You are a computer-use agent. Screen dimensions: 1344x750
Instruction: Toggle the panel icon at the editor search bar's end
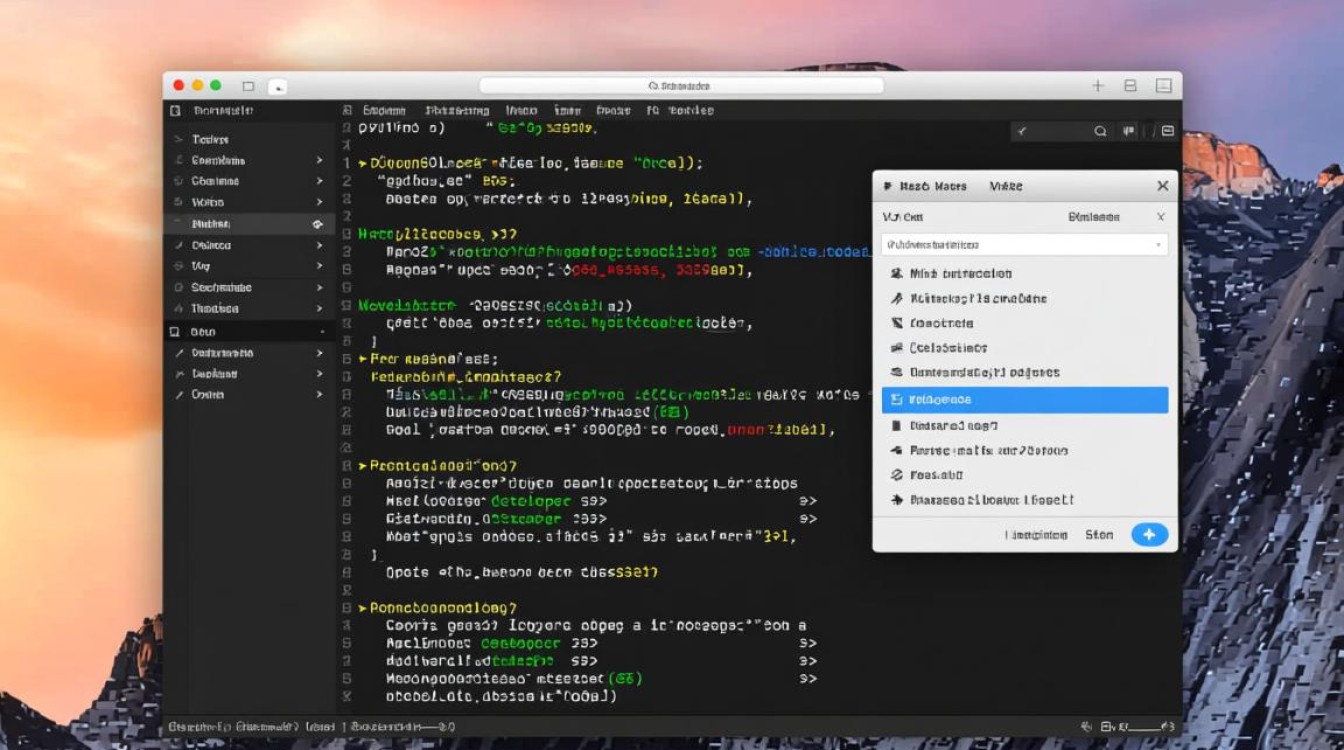1167,131
